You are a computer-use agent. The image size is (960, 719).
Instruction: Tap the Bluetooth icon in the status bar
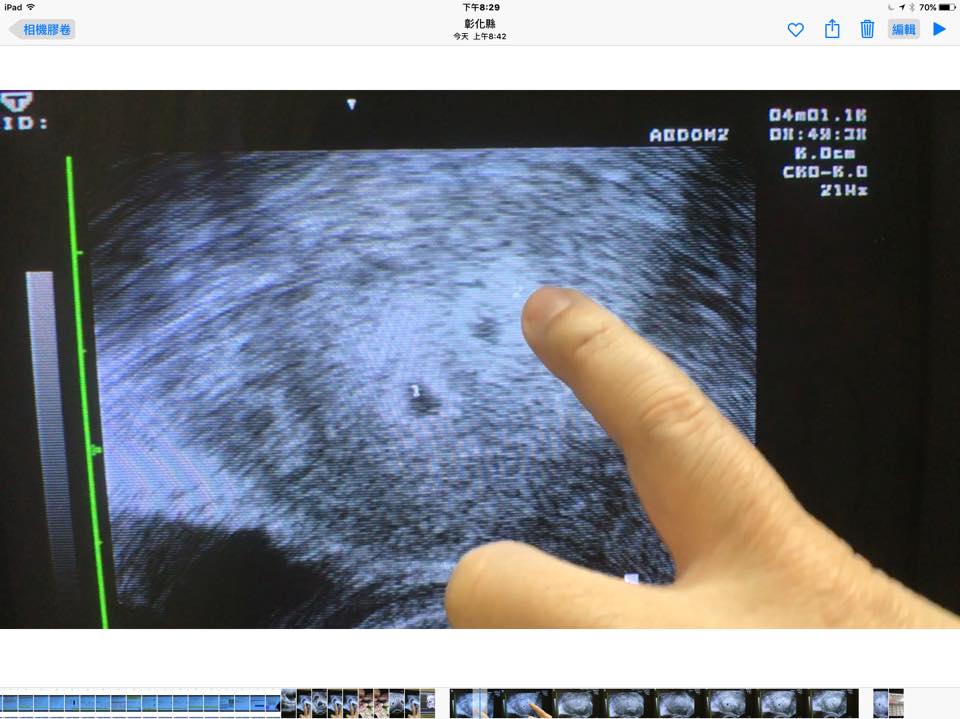[x=910, y=7]
